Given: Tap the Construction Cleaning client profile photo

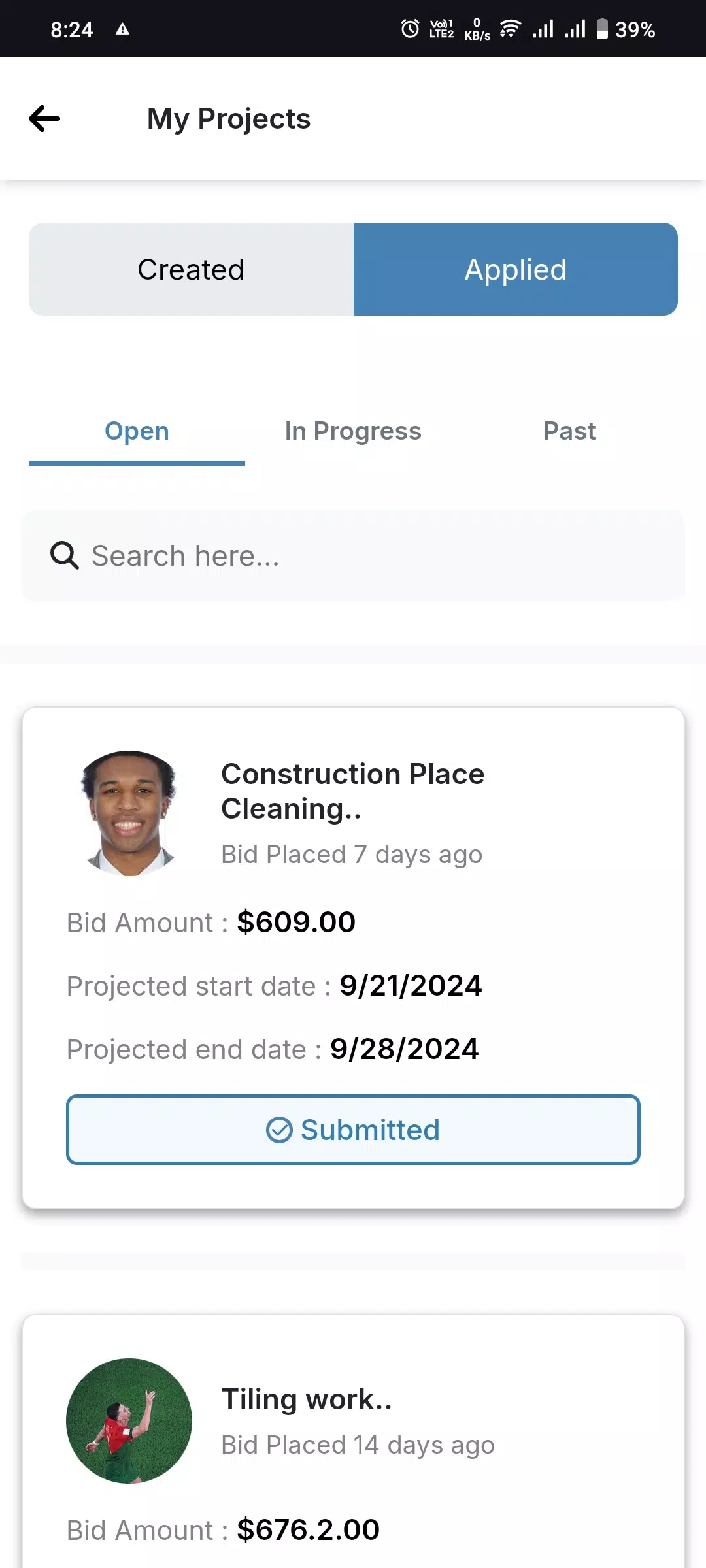Looking at the screenshot, I should (129, 813).
